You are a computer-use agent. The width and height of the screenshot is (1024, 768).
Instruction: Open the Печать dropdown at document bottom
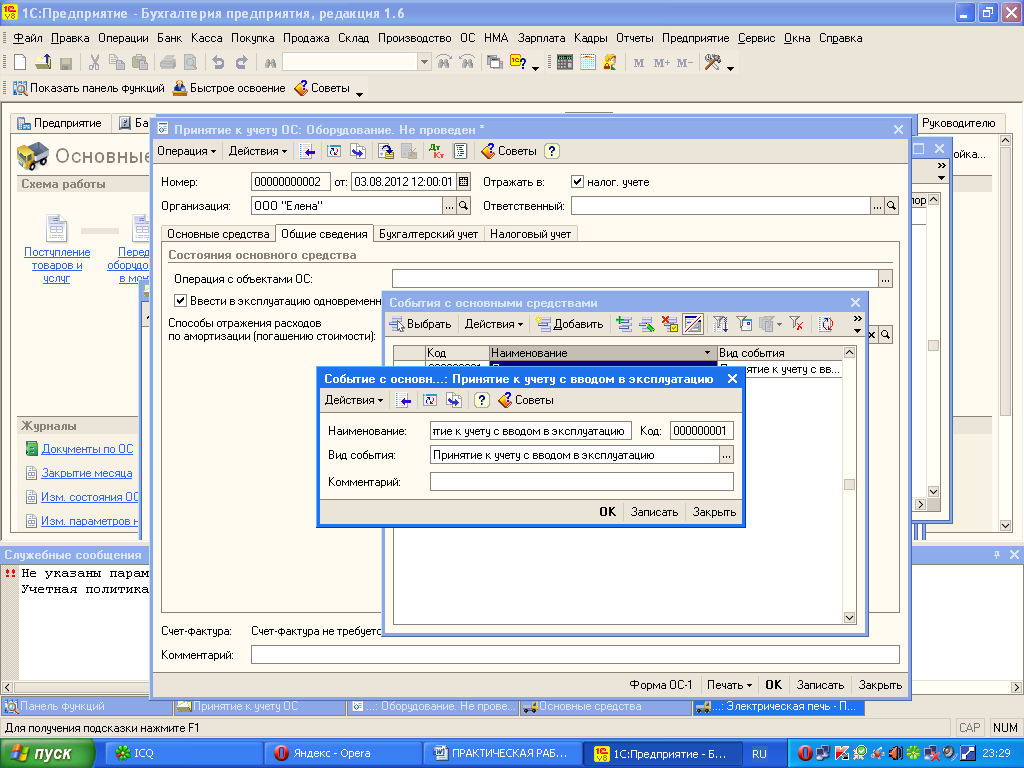(x=729, y=684)
